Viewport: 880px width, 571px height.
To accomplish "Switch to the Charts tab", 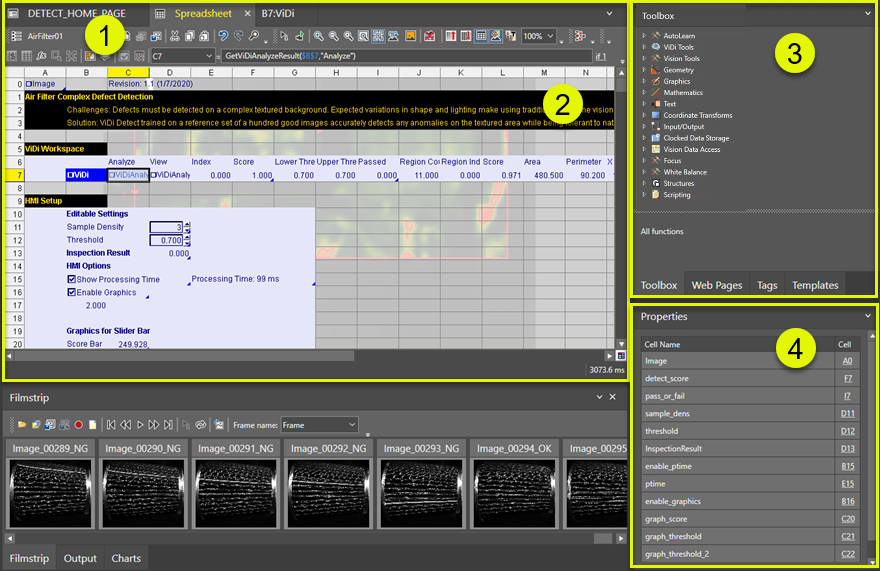I will click(126, 558).
